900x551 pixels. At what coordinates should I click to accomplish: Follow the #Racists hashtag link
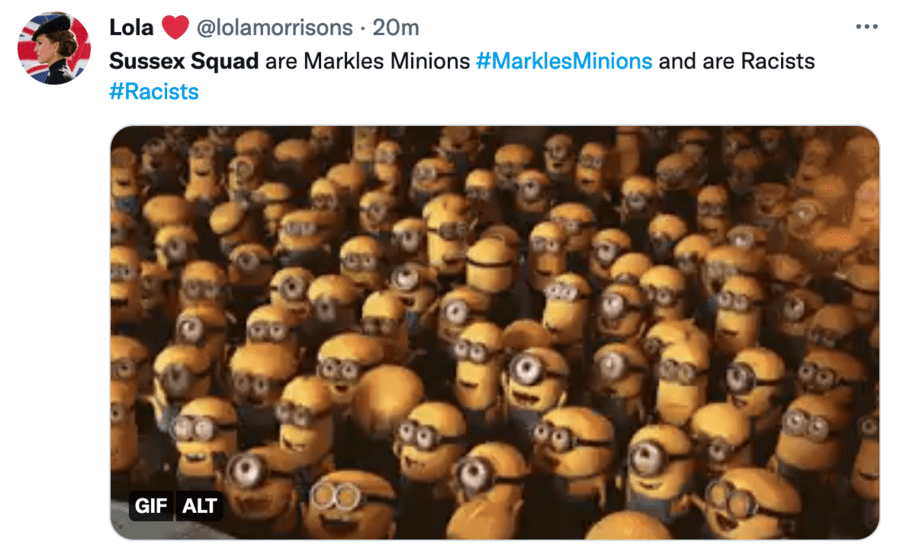(x=154, y=92)
